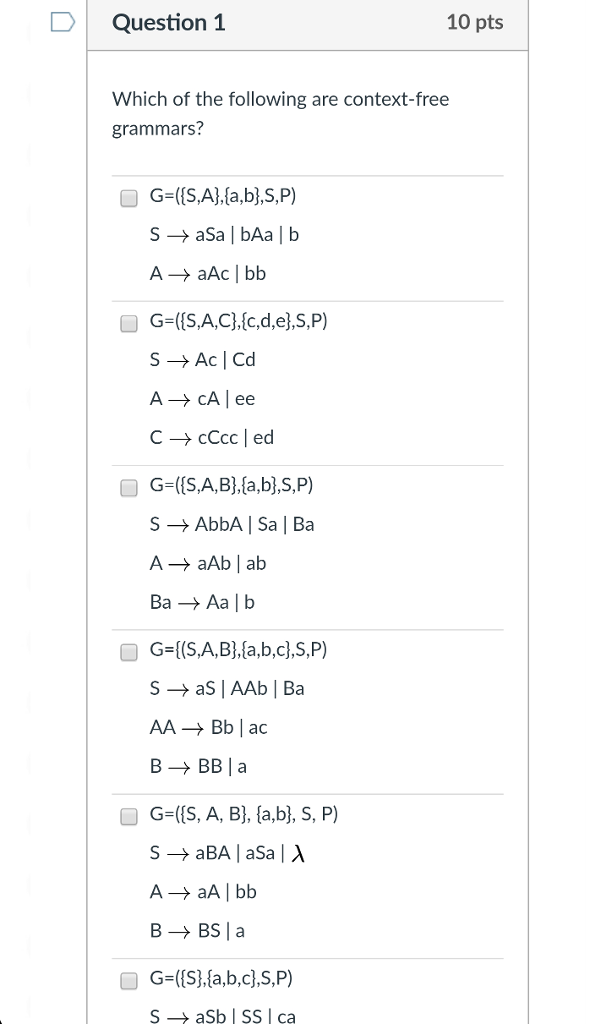
Task: Check the first grammar option G=({S,A},{a,b},S,P)
Action: click(128, 198)
